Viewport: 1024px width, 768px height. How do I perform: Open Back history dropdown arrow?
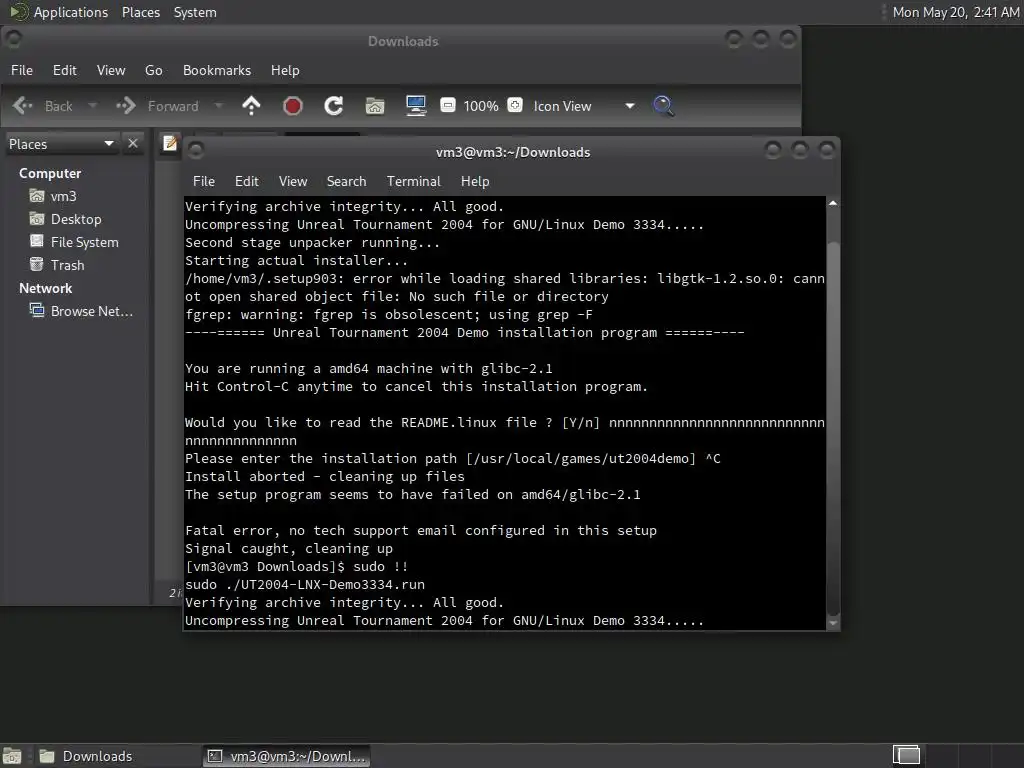[92, 106]
